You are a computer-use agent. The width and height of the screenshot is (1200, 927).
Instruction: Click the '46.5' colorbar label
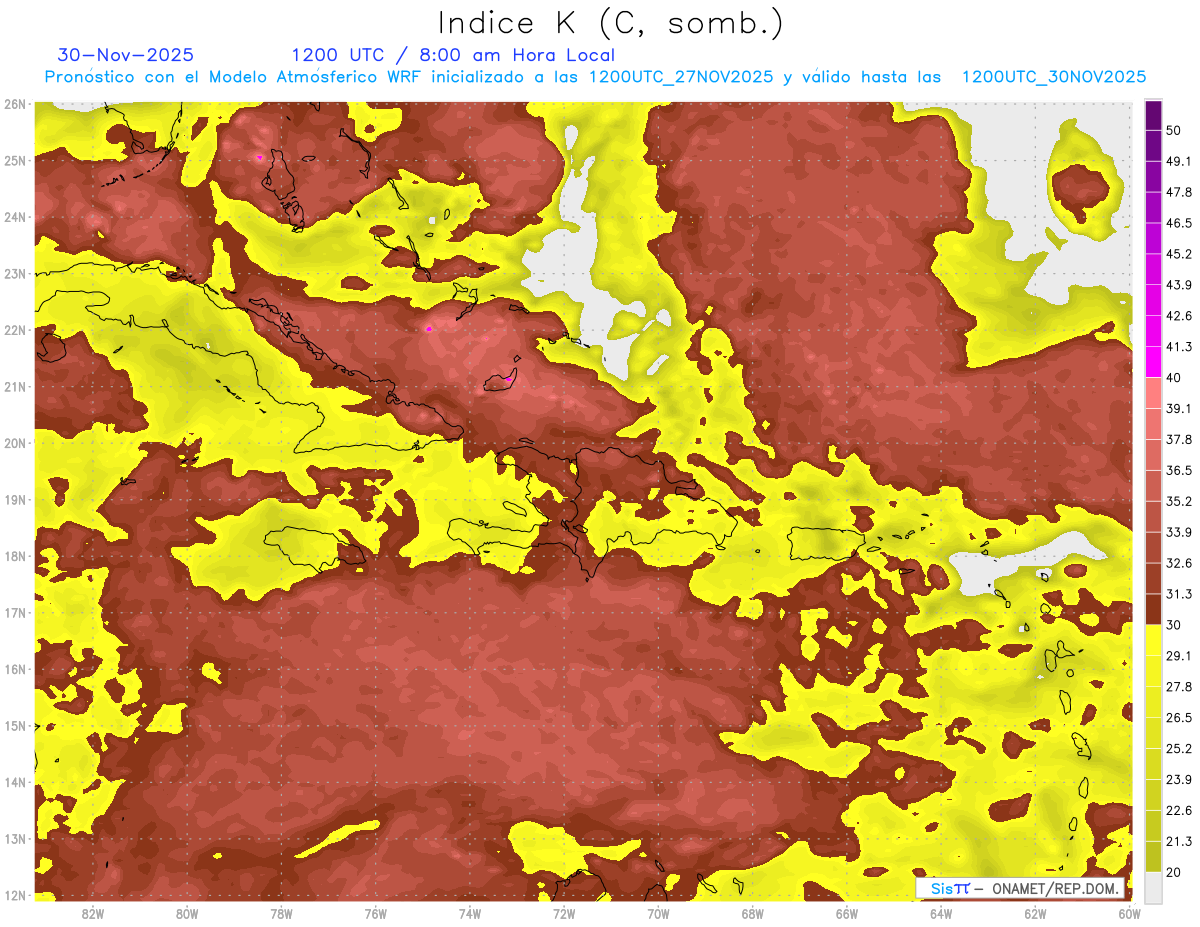click(1177, 223)
